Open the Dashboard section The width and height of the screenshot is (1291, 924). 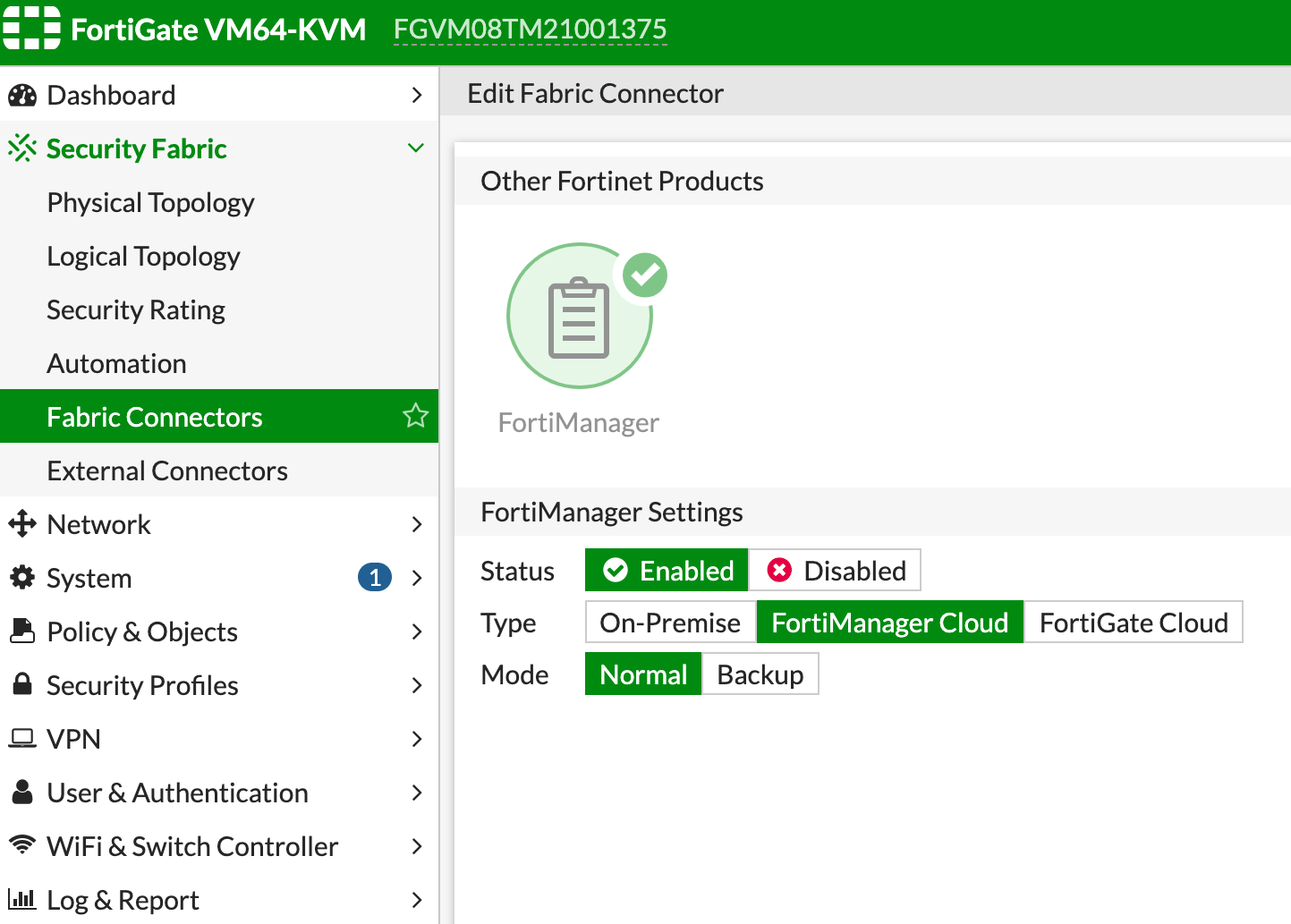tap(111, 95)
